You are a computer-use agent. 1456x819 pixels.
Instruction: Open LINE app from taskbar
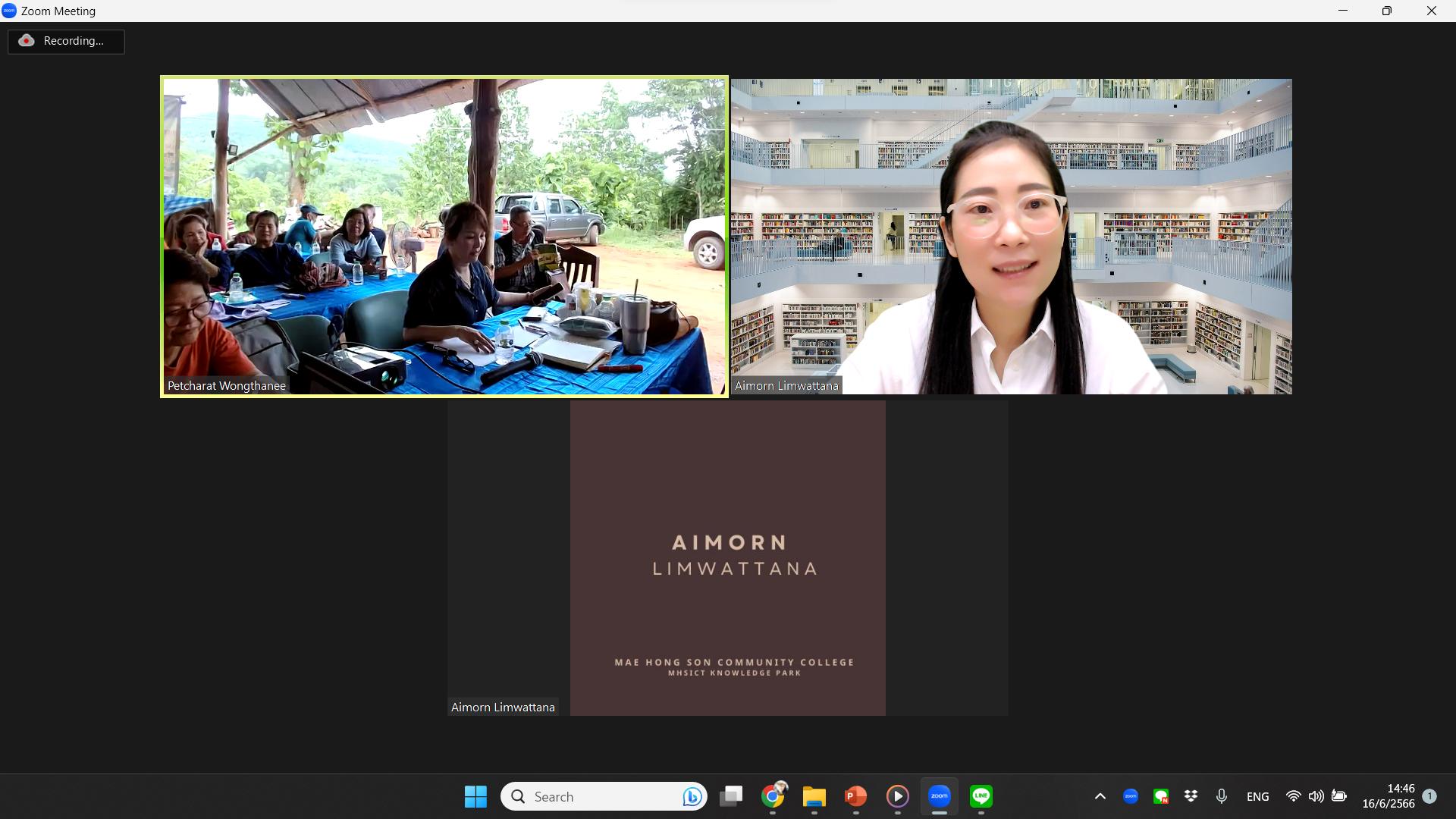pyautogui.click(x=981, y=796)
